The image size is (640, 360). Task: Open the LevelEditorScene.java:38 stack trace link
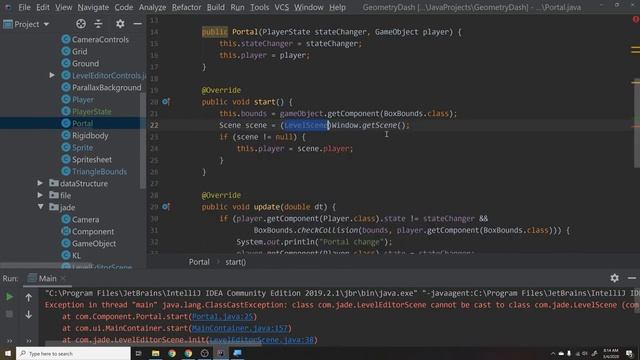tap(262, 340)
